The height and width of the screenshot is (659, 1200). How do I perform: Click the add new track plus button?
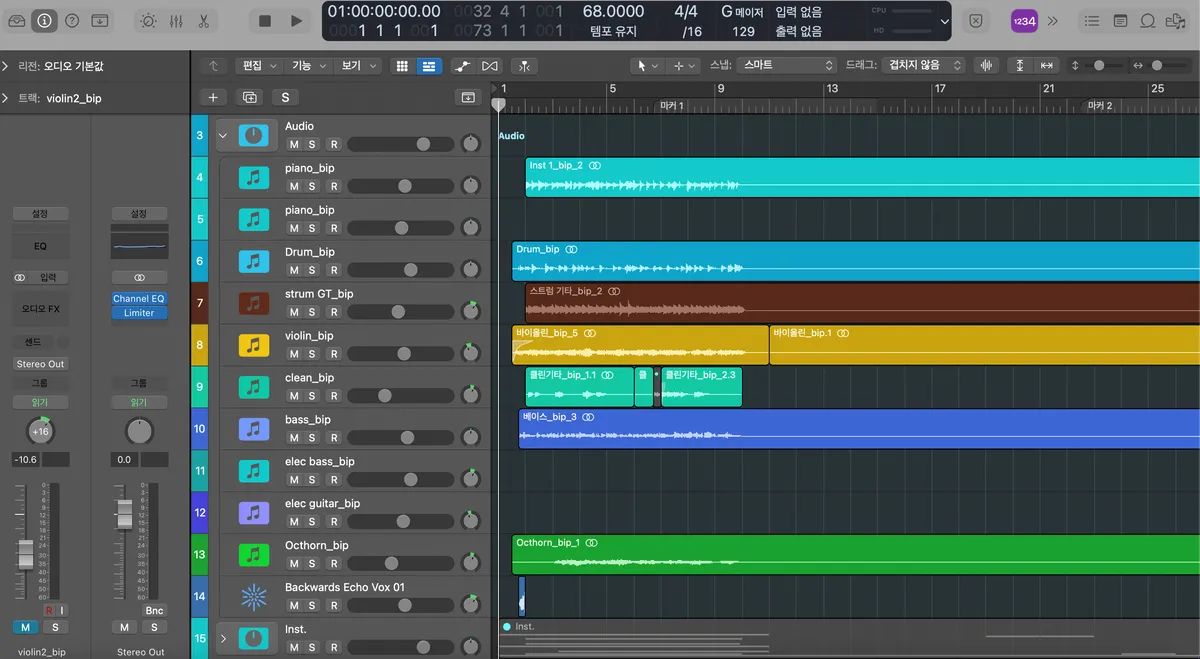(213, 97)
